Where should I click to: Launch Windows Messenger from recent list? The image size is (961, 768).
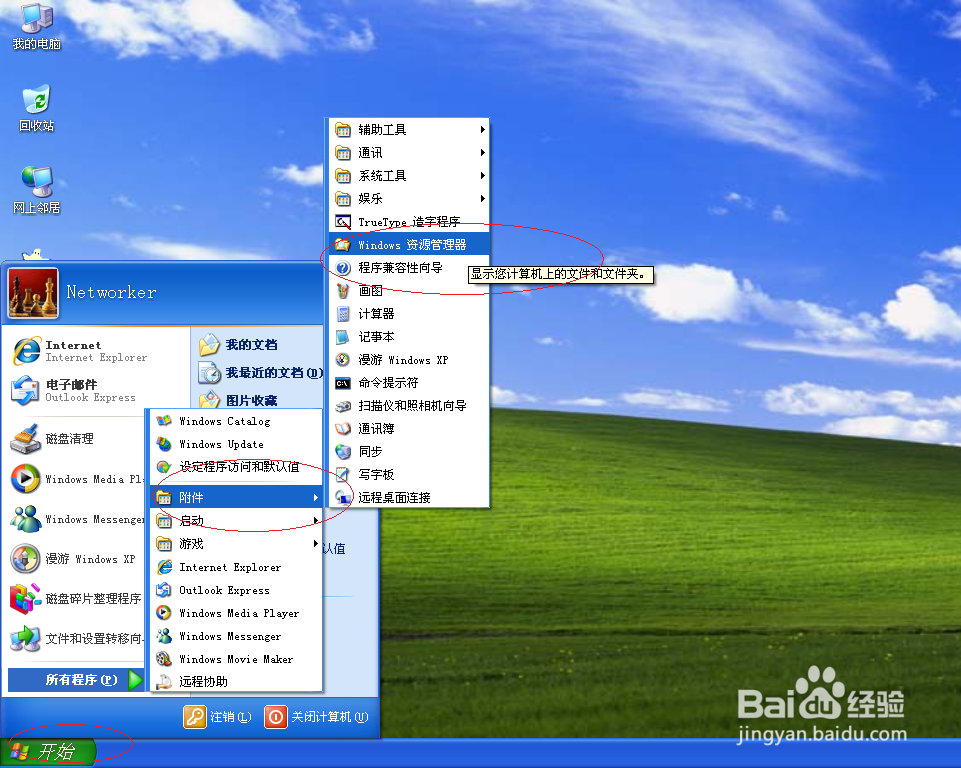coord(77,519)
